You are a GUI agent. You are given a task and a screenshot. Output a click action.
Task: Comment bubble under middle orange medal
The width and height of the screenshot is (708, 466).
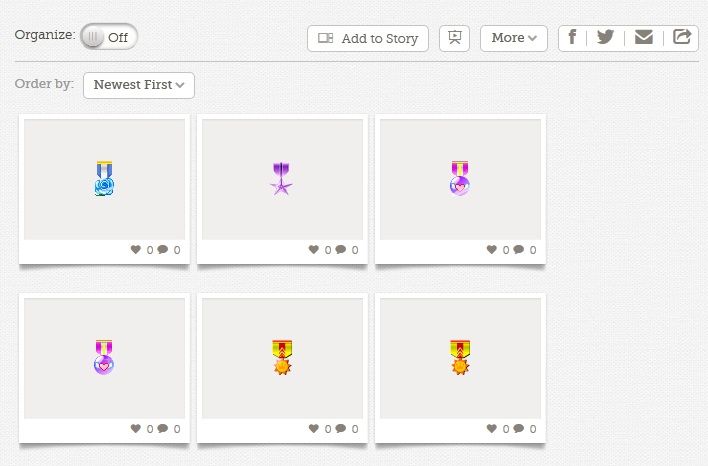click(x=341, y=428)
